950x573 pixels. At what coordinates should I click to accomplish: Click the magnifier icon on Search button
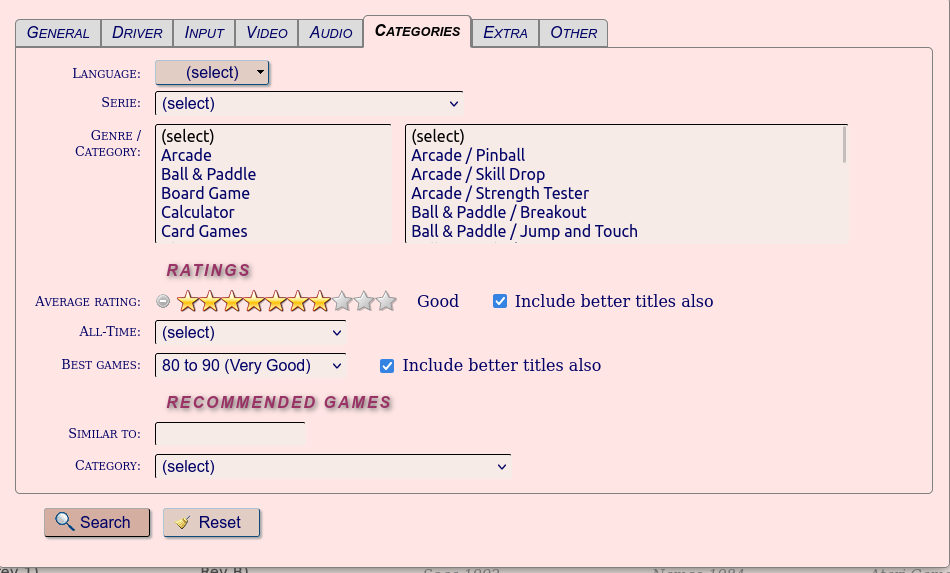point(65,522)
